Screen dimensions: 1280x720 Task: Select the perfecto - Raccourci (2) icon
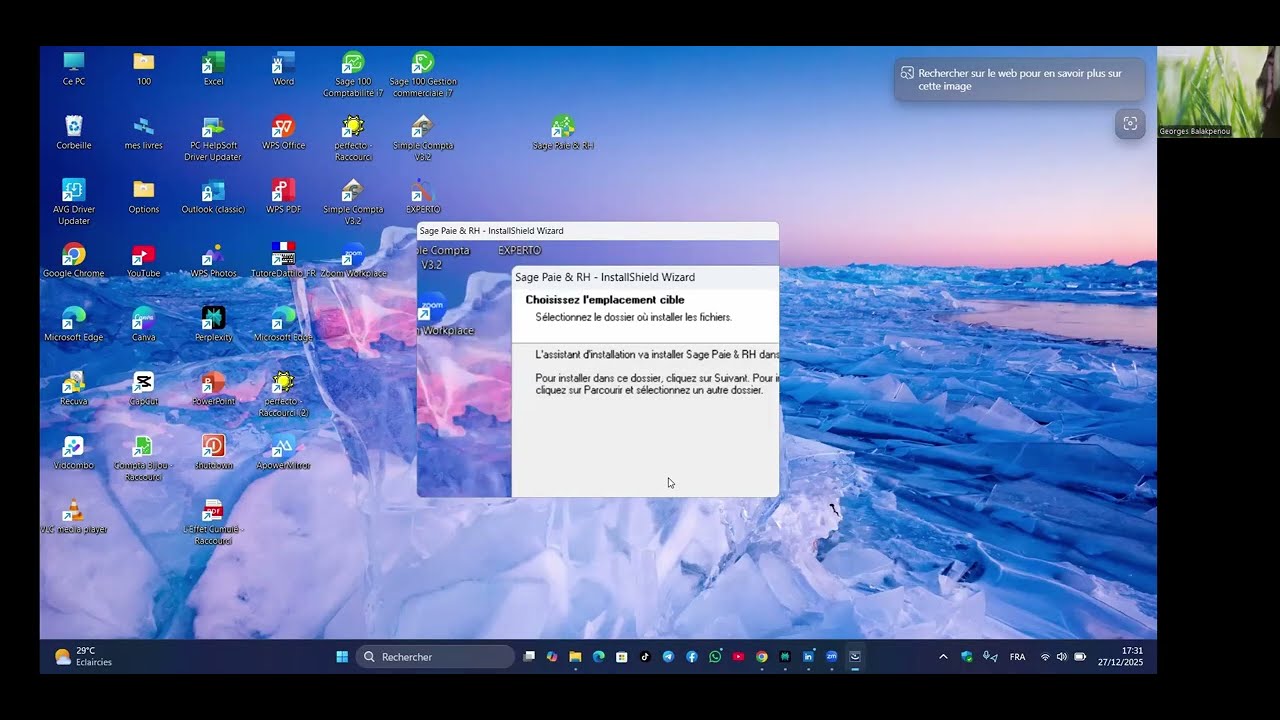point(284,394)
